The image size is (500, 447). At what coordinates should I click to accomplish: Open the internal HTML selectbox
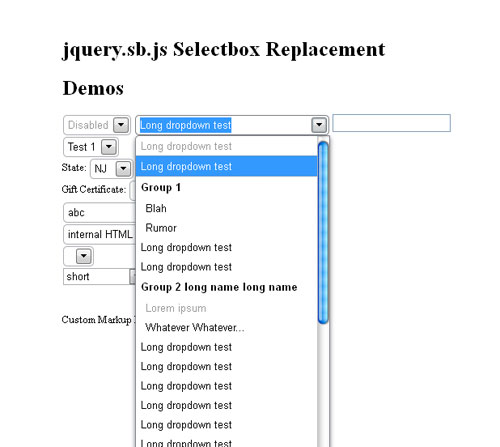point(99,235)
